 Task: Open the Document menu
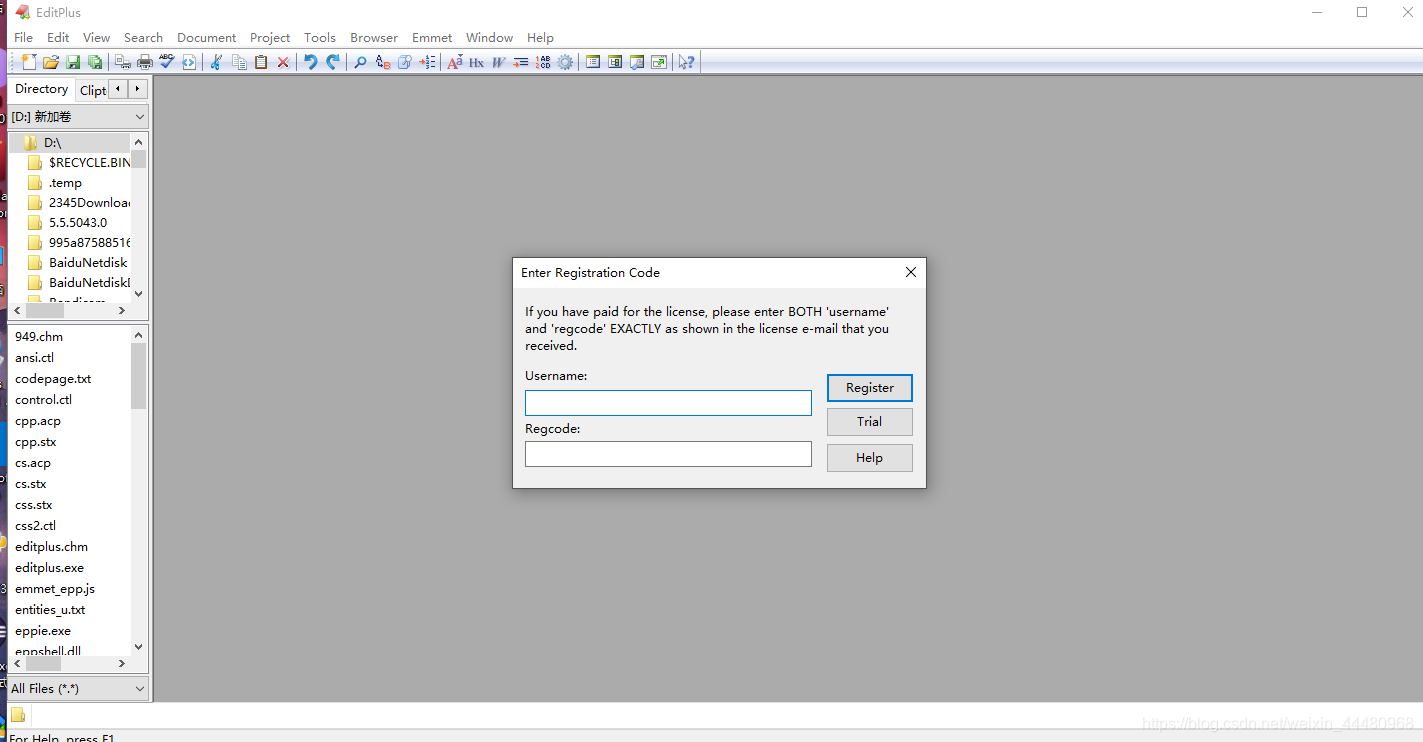point(206,37)
